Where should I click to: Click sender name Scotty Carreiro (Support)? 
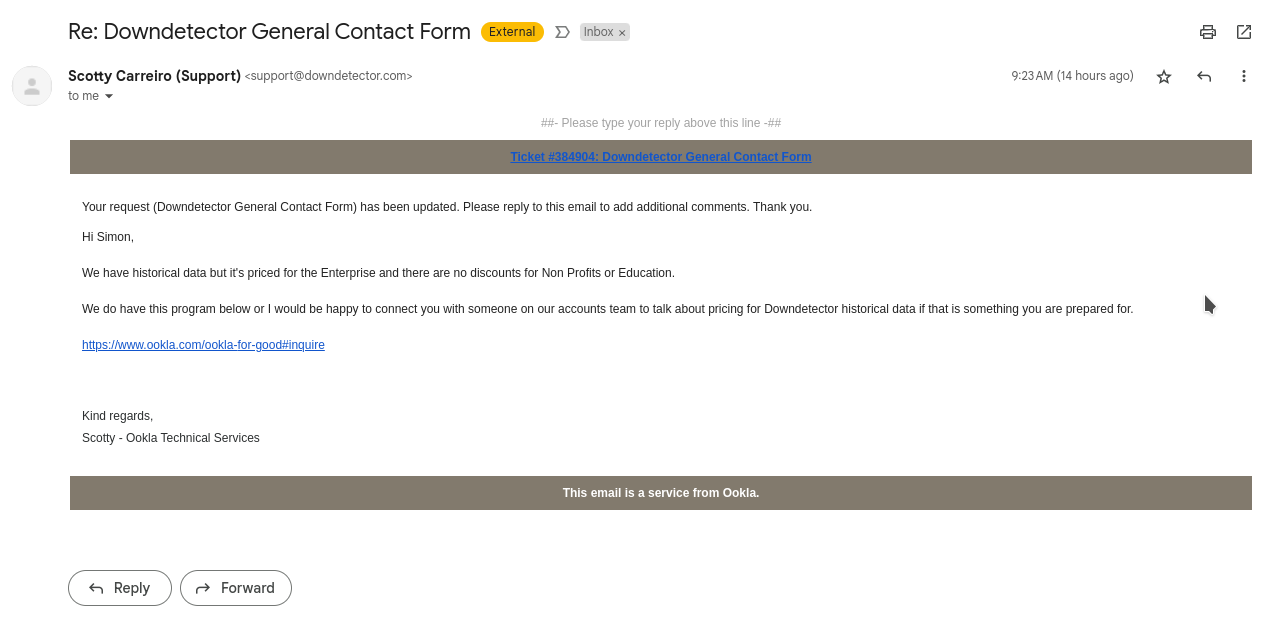(x=154, y=76)
